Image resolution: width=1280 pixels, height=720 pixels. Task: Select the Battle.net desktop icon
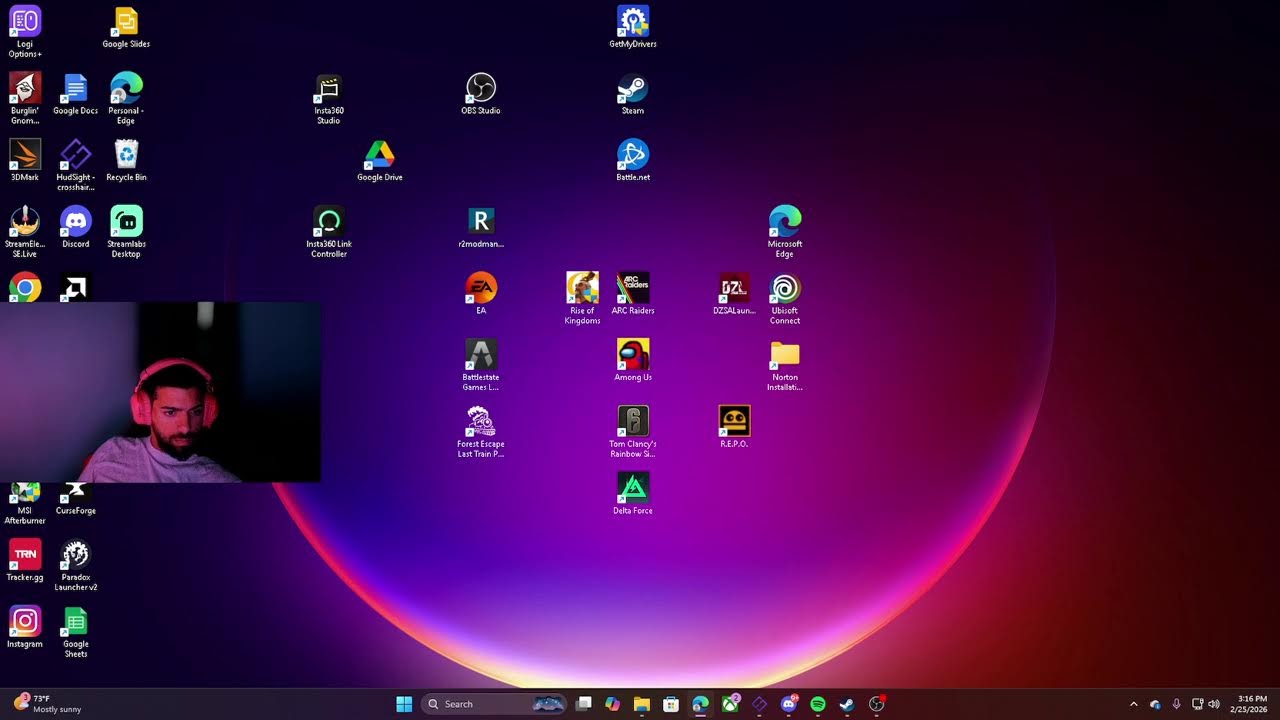(633, 160)
